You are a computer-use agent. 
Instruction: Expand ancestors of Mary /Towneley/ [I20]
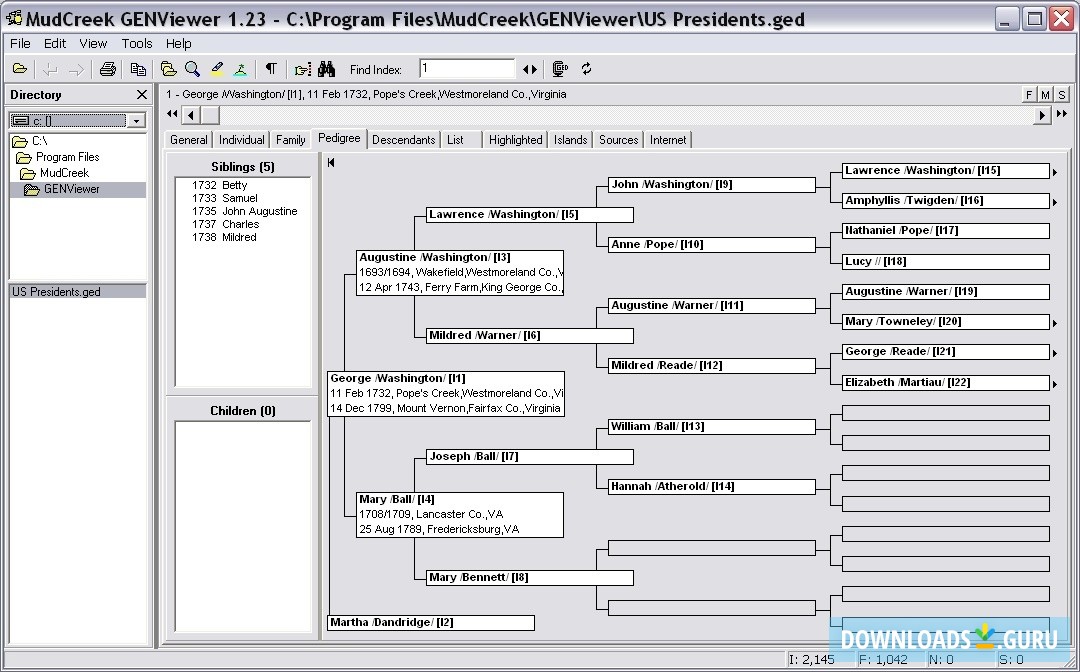(x=1055, y=323)
